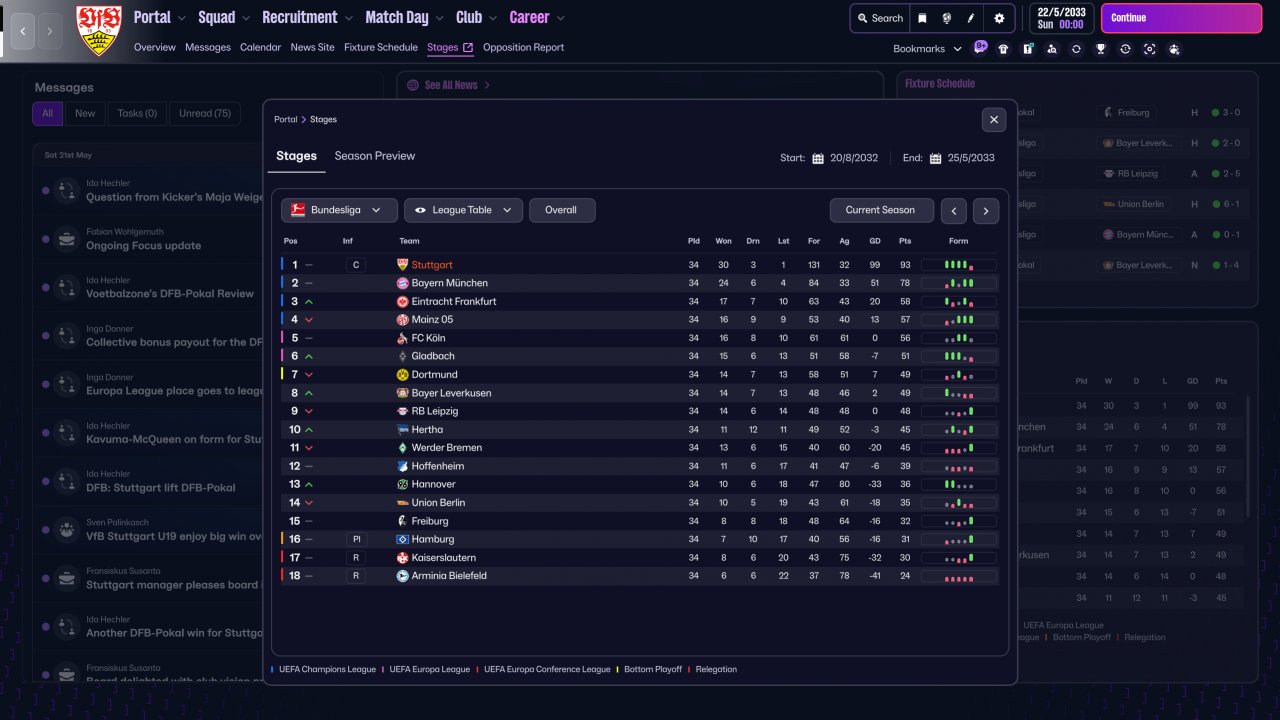Click the Search button in top bar

pos(879,18)
